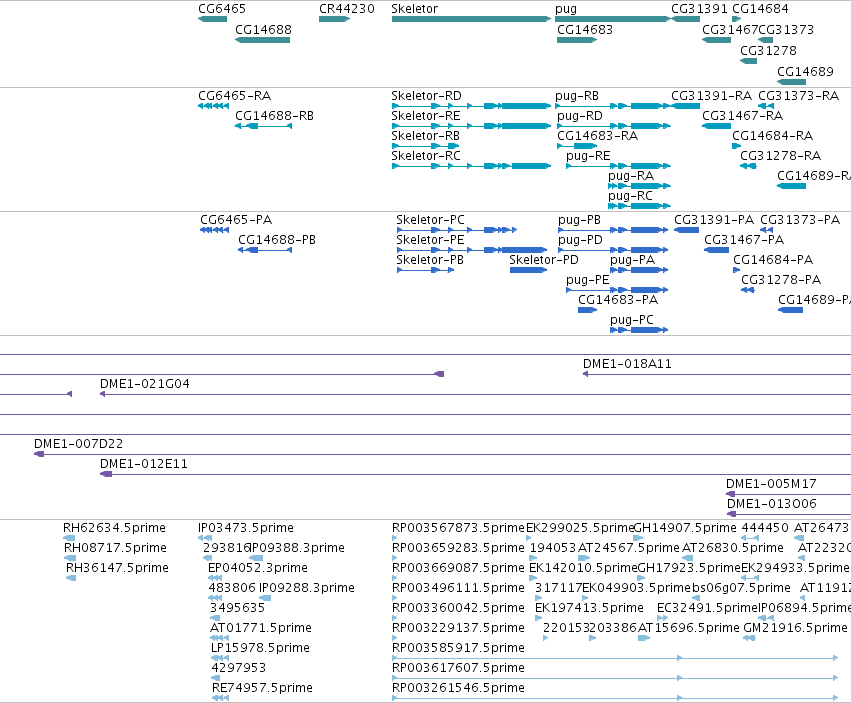This screenshot has height=703, width=851.
Task: Open the CG31391-RA transcript label
Action: (712, 96)
